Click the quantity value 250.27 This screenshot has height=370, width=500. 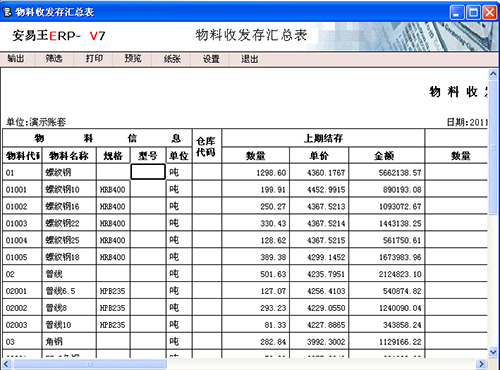pos(273,207)
